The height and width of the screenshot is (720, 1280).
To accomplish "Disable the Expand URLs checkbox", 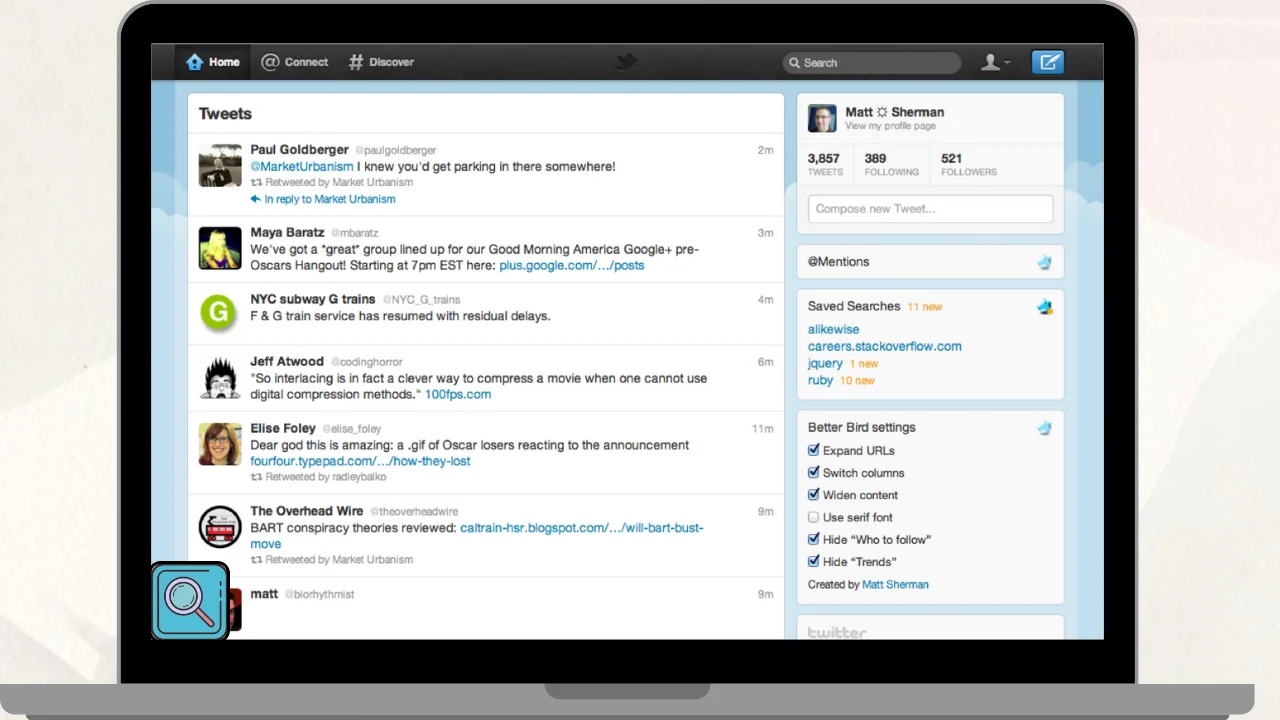I will pos(814,451).
